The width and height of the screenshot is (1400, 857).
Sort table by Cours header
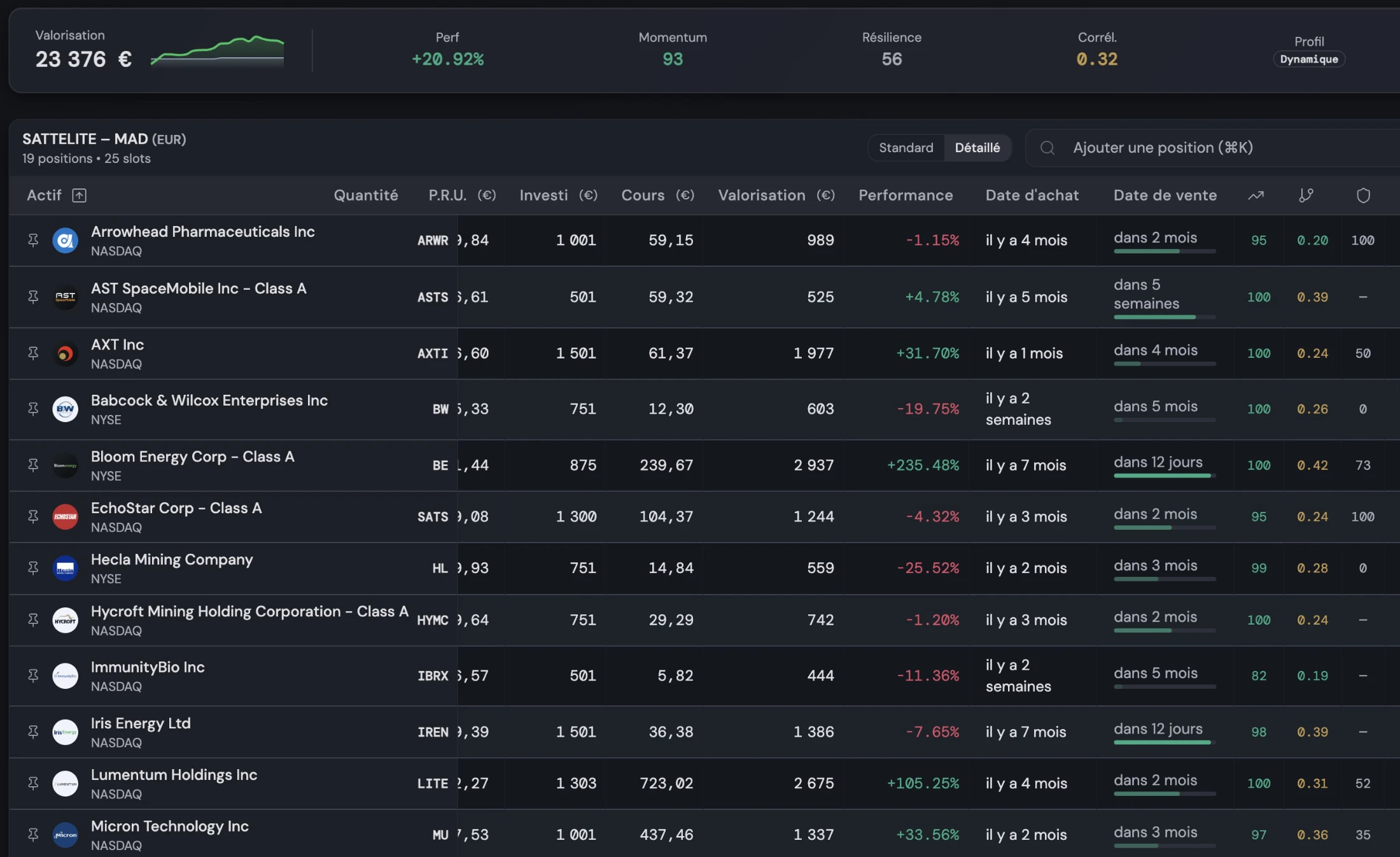point(658,195)
